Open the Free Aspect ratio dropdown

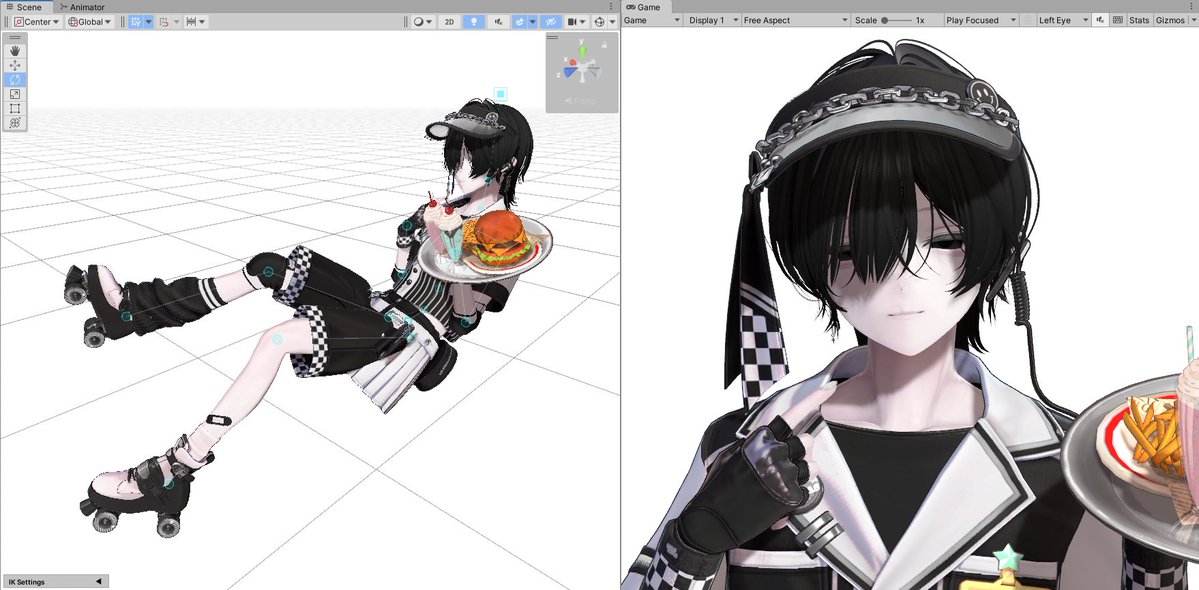pyautogui.click(x=796, y=21)
